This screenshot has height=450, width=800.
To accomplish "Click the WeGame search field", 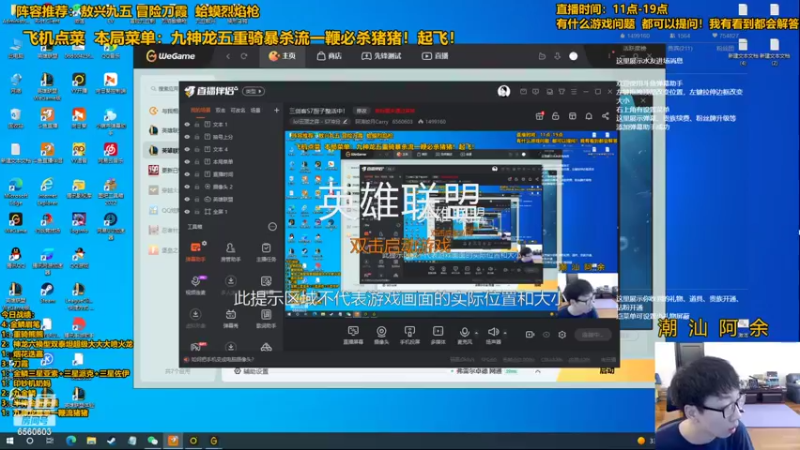I will 163,89.
